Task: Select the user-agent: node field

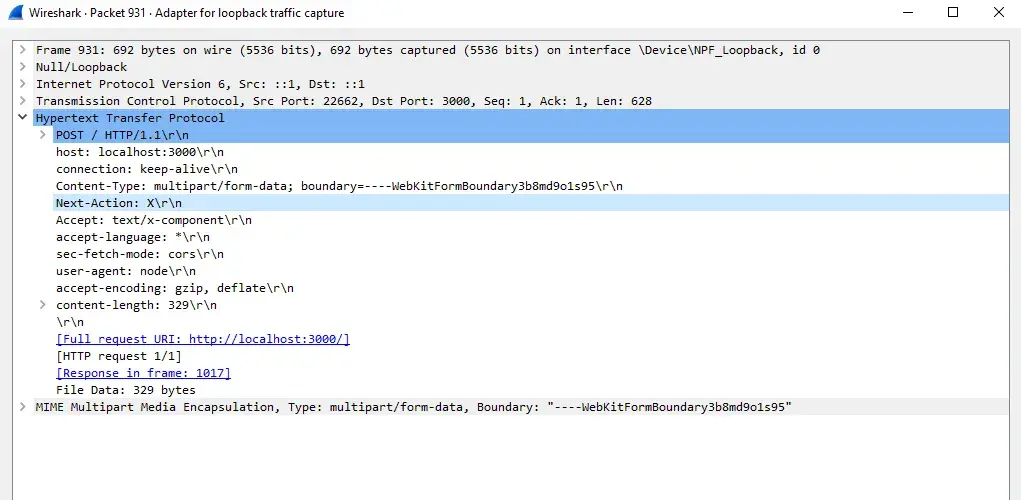Action: (125, 271)
